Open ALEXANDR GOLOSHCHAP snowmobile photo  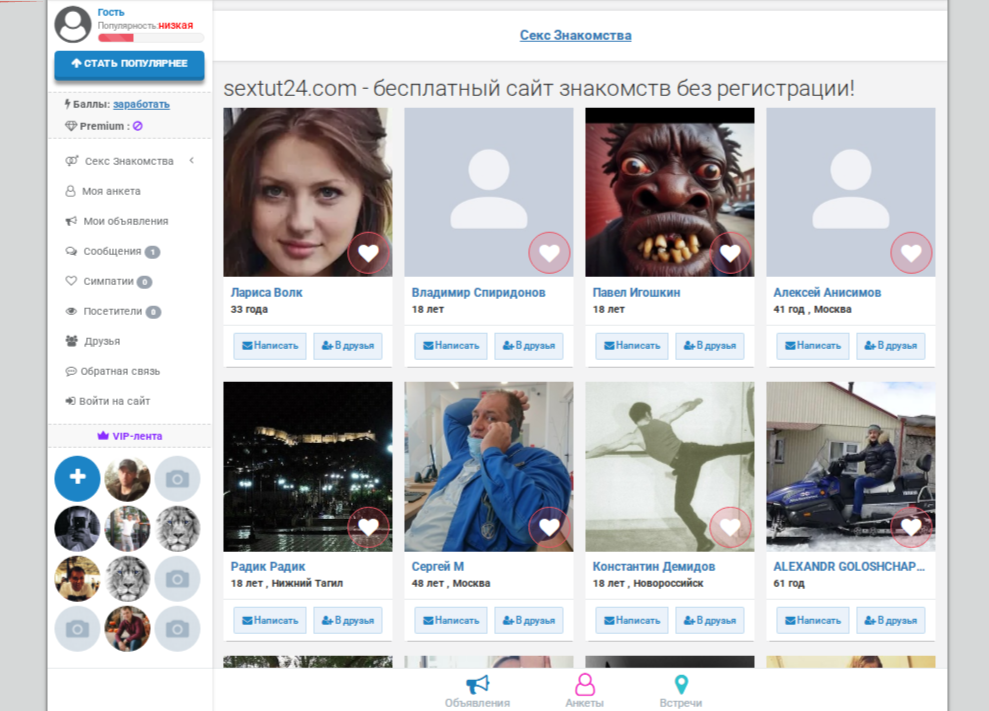851,467
